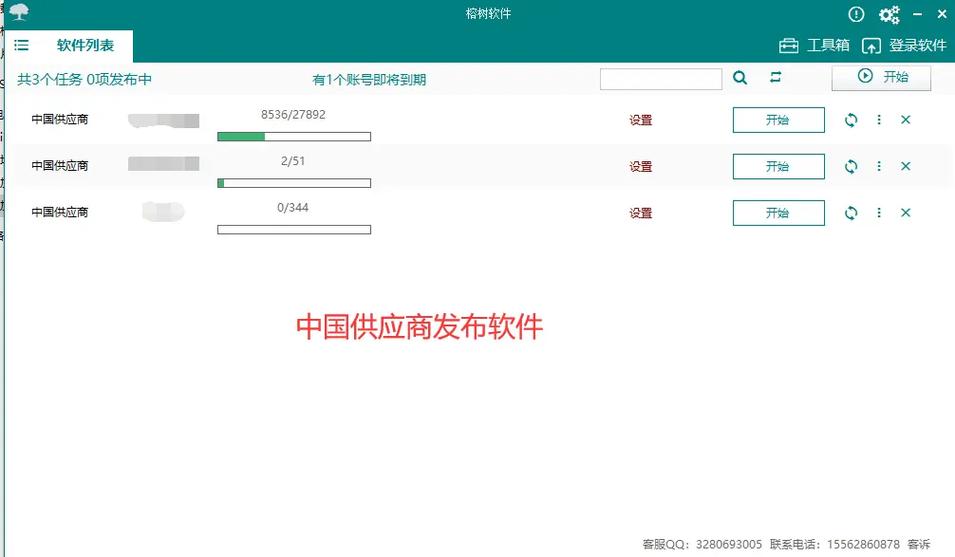The width and height of the screenshot is (955, 557).
Task: Open 登录软件 login menu
Action: (904, 46)
